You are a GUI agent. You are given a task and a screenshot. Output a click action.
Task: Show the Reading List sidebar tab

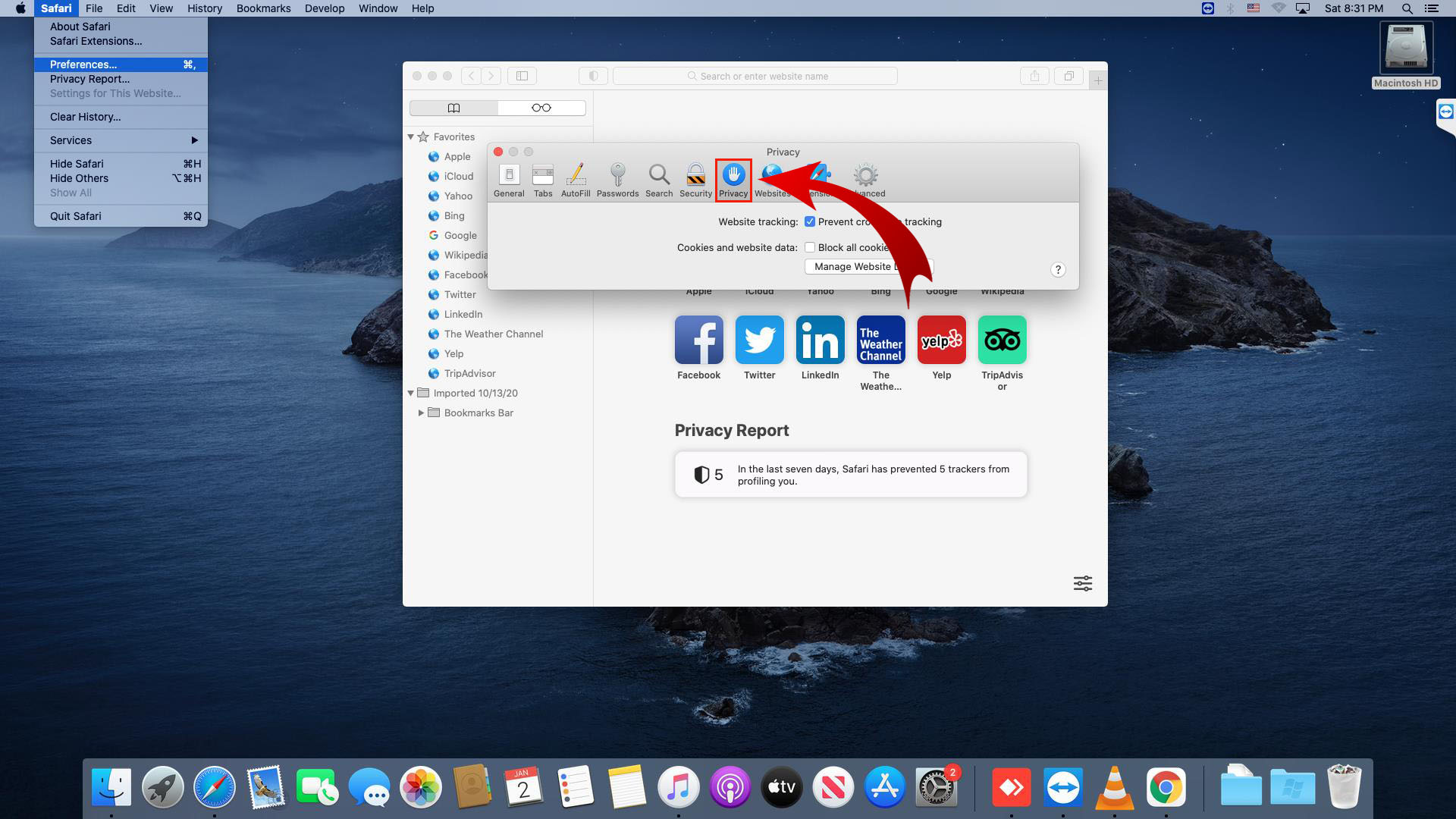(541, 108)
